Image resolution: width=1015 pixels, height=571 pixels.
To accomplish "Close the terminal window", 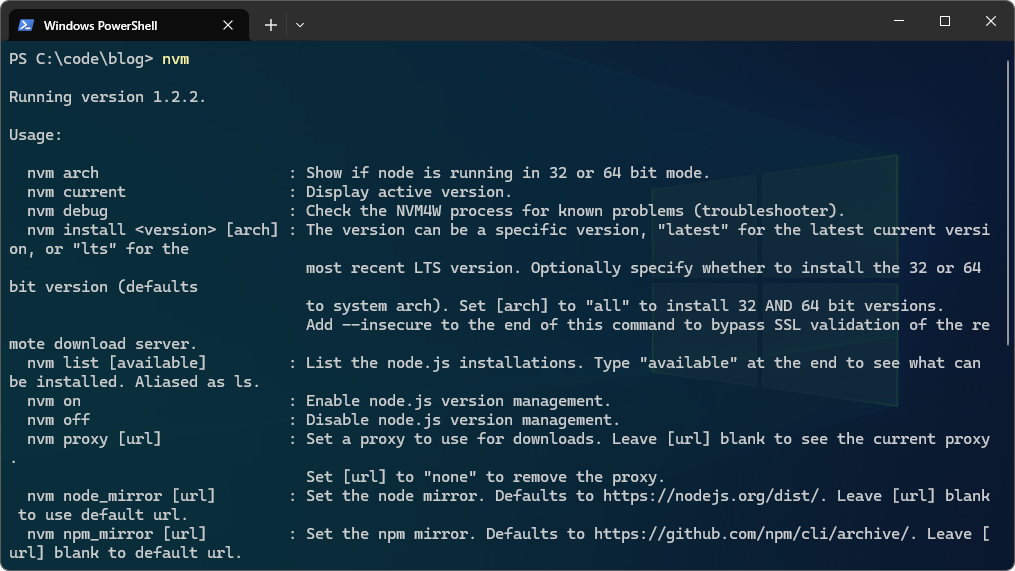I will click(990, 22).
